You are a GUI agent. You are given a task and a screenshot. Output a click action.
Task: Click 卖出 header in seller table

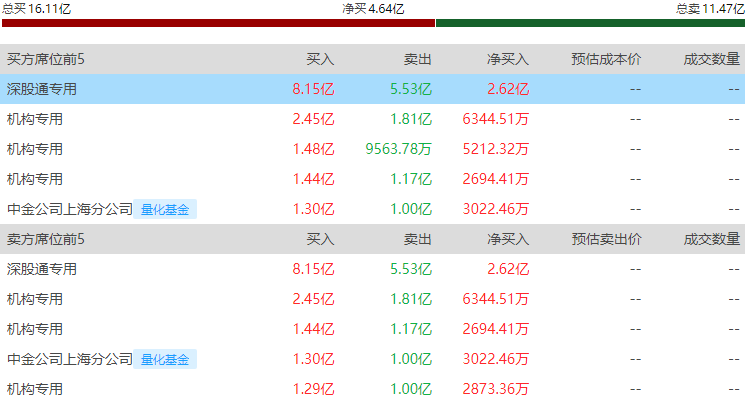coord(418,239)
